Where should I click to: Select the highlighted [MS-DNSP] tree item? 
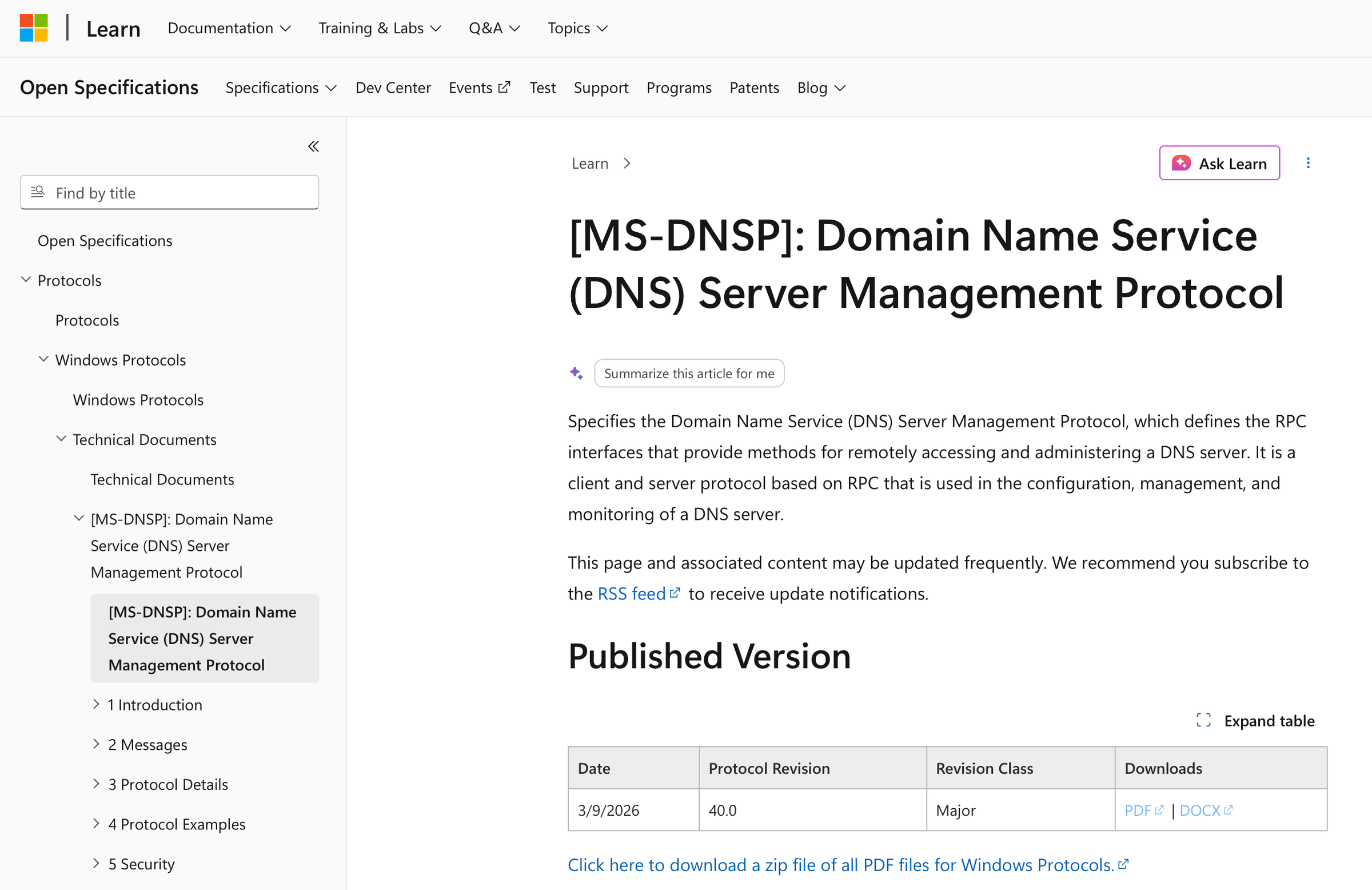[x=205, y=638]
